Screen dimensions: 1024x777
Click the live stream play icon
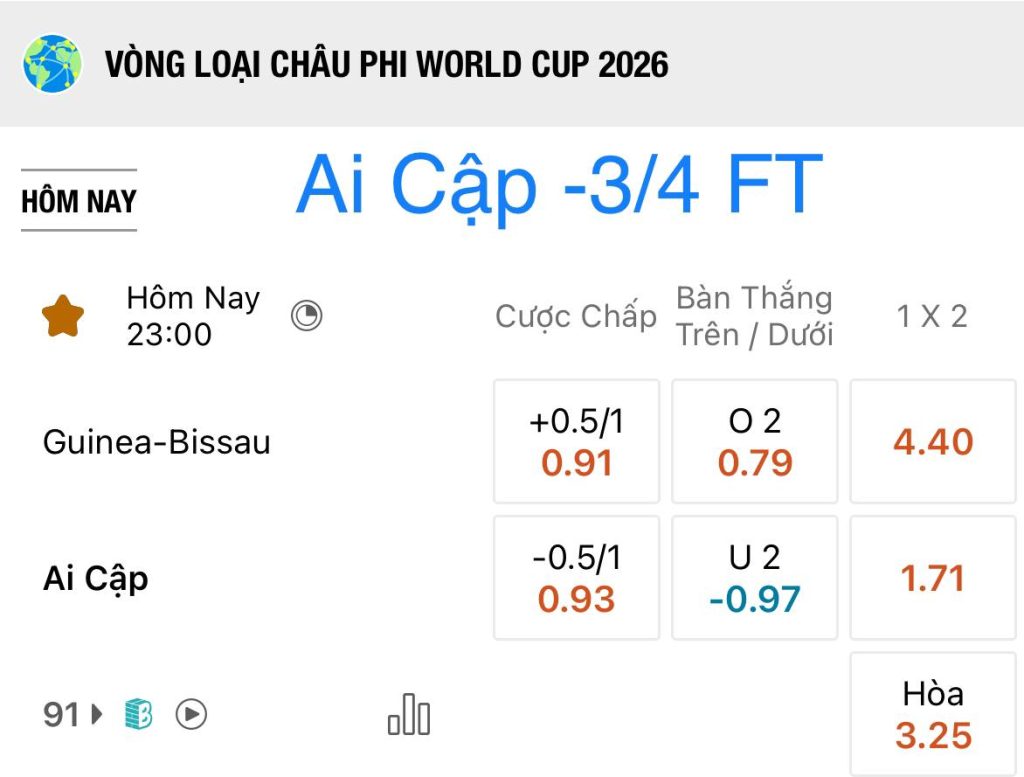pos(191,714)
